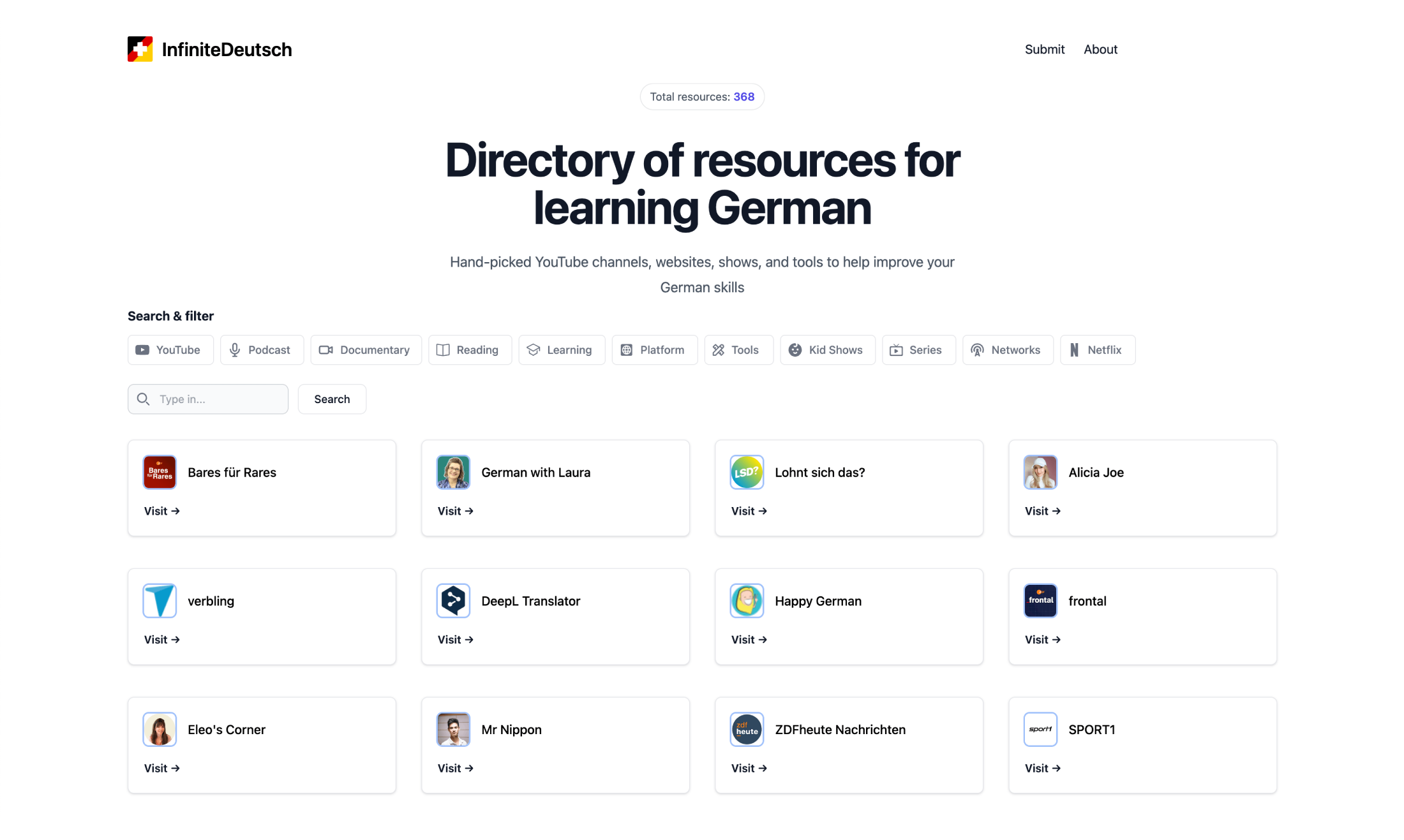Viewport: 1404px width, 840px height.
Task: Click the 'German with Laura' card title
Action: pyautogui.click(x=536, y=473)
